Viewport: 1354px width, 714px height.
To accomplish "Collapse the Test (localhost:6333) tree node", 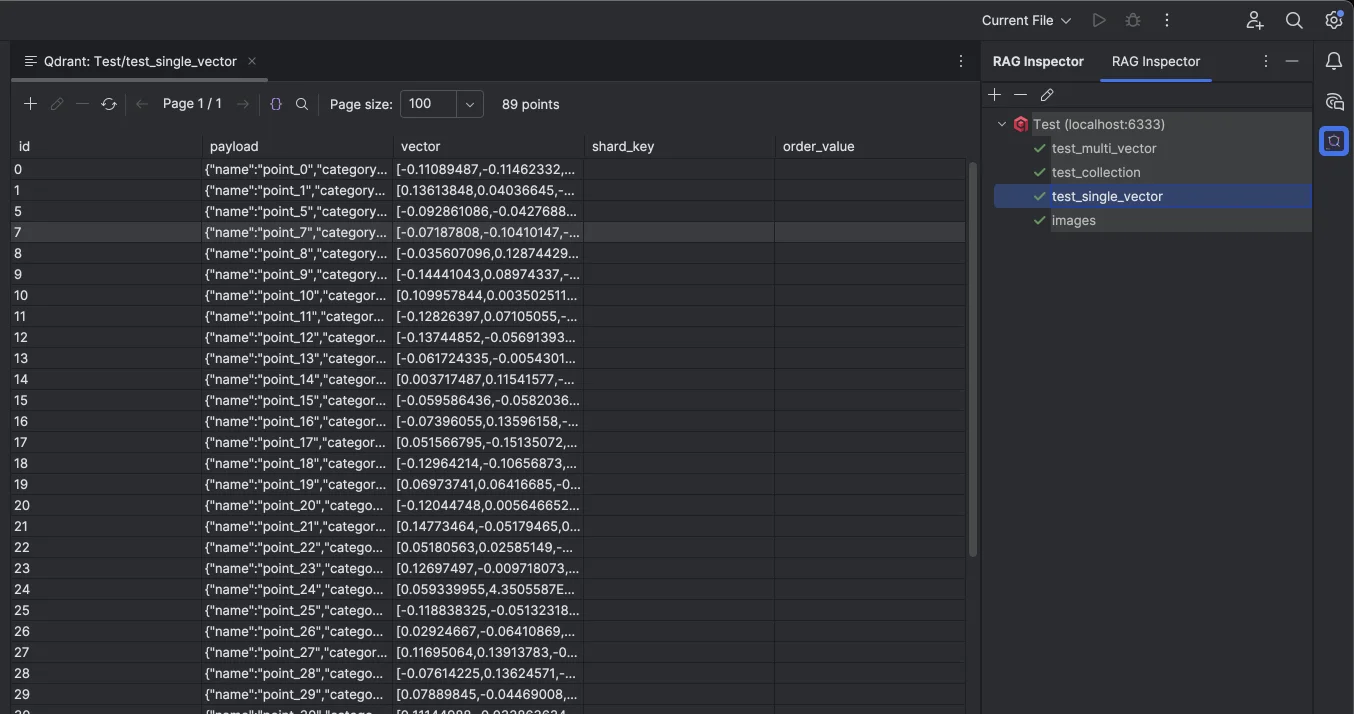I will 1002,124.
